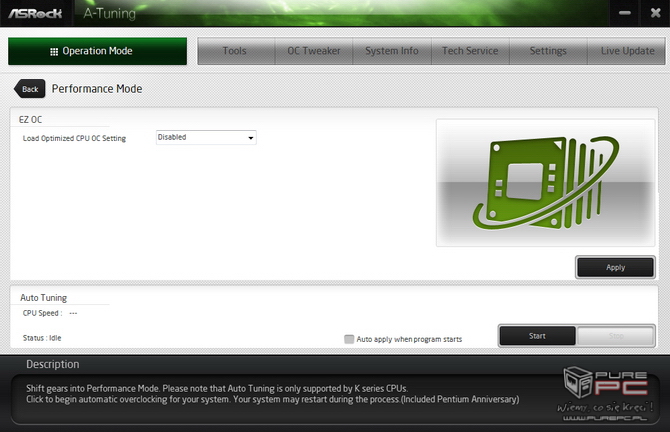Click the green CPU performance image
Viewport: 670px width, 432px height.
click(x=546, y=182)
